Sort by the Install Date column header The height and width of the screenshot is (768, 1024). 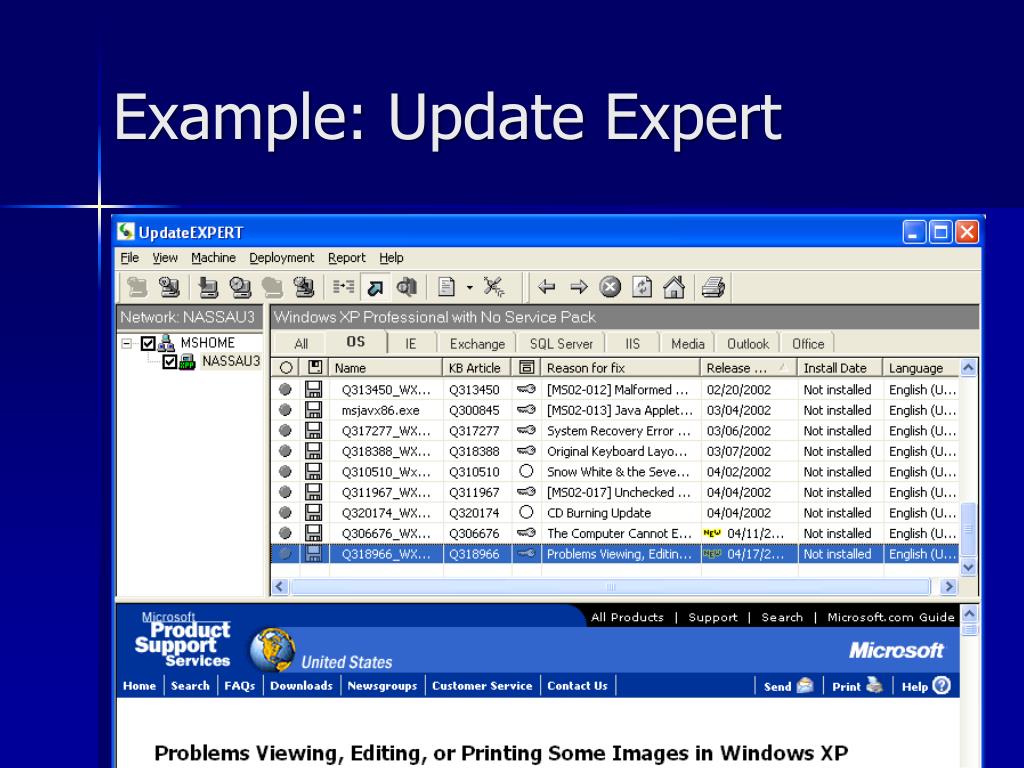click(x=840, y=368)
